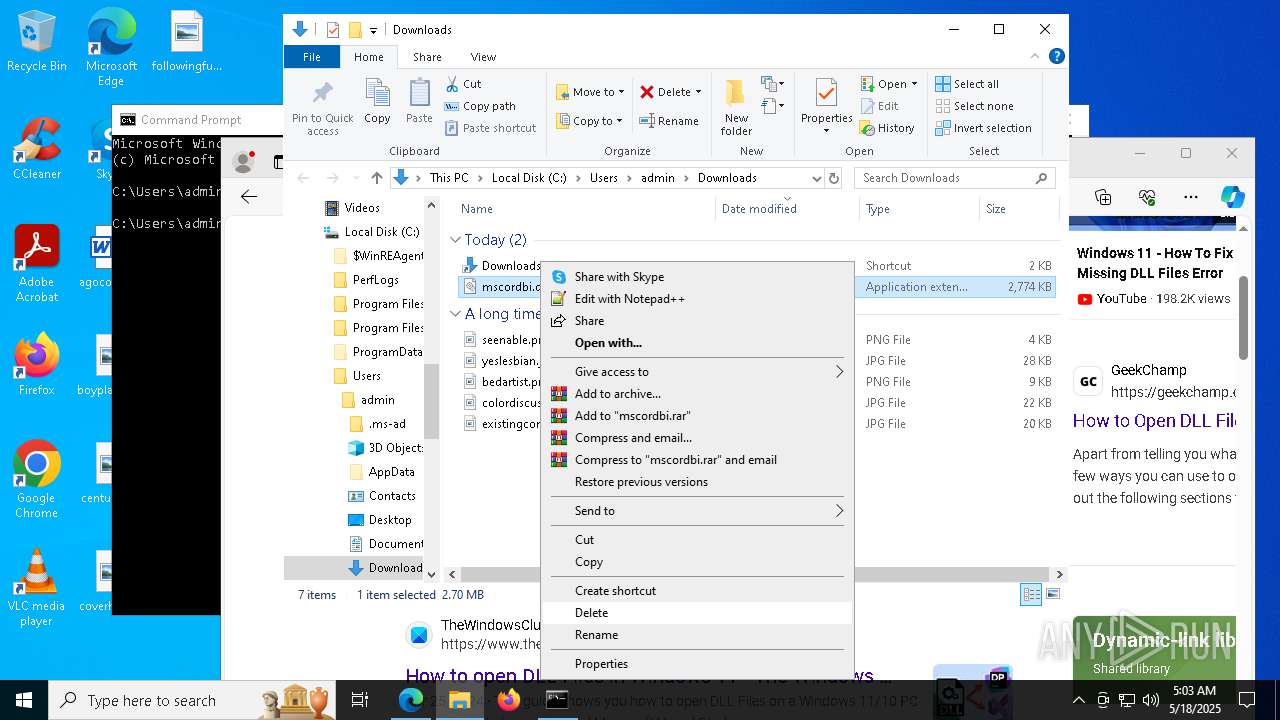The width and height of the screenshot is (1280, 720).
Task: Open the notification center on the taskbar
Action: click(1247, 700)
